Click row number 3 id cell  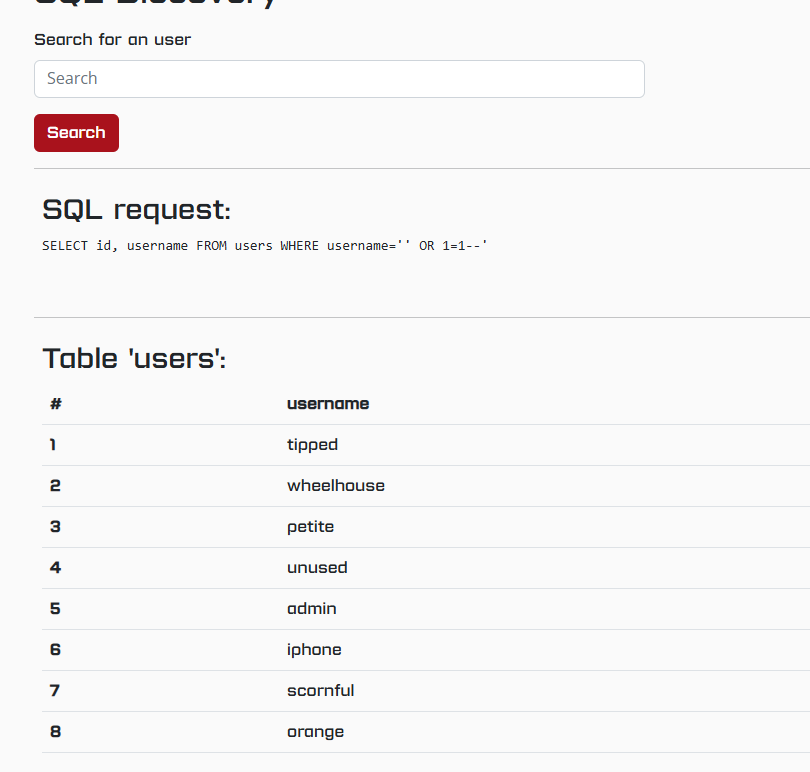tap(55, 527)
